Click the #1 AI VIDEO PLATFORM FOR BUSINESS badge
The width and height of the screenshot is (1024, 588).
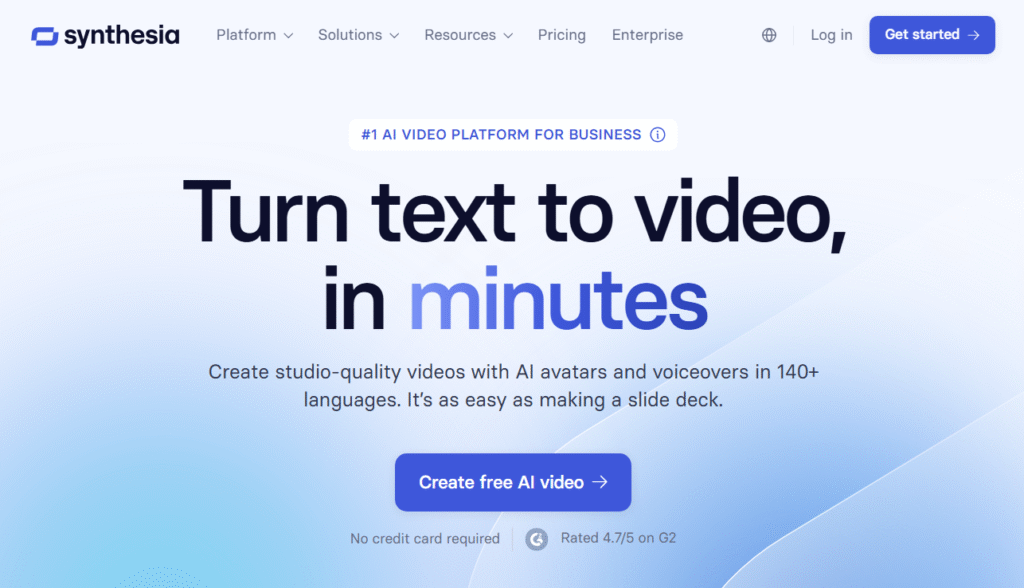(513, 135)
